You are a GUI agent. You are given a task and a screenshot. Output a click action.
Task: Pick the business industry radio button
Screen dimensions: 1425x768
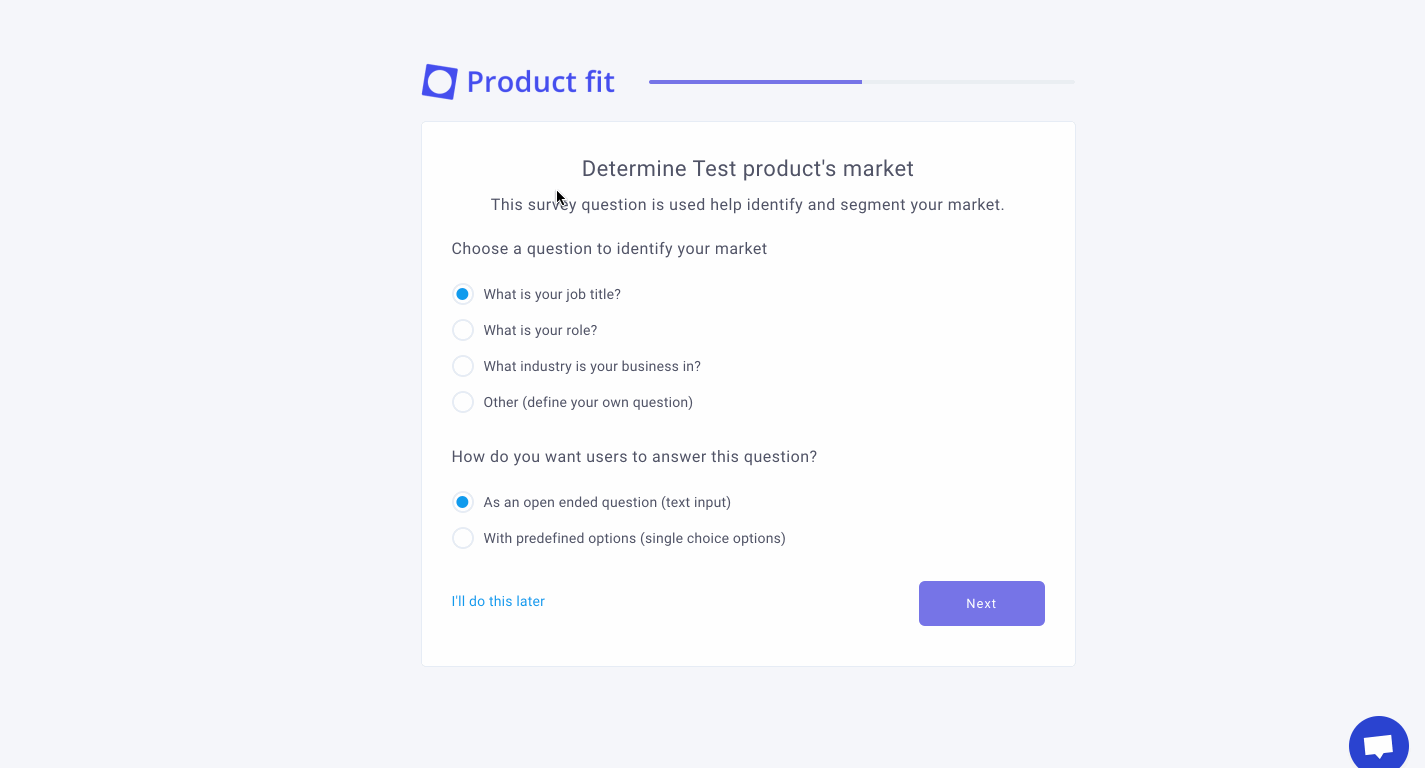pos(462,366)
